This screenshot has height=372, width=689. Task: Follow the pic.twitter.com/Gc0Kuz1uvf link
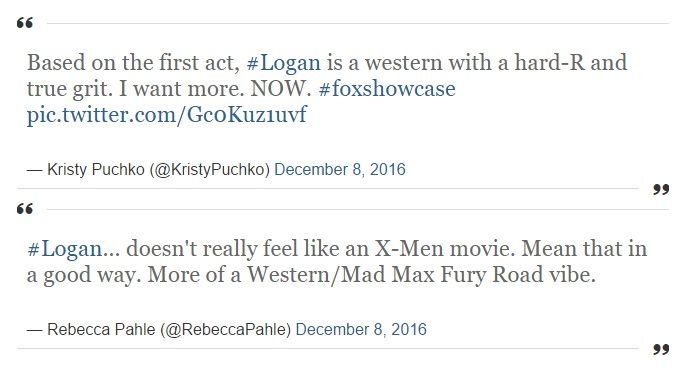(x=167, y=115)
